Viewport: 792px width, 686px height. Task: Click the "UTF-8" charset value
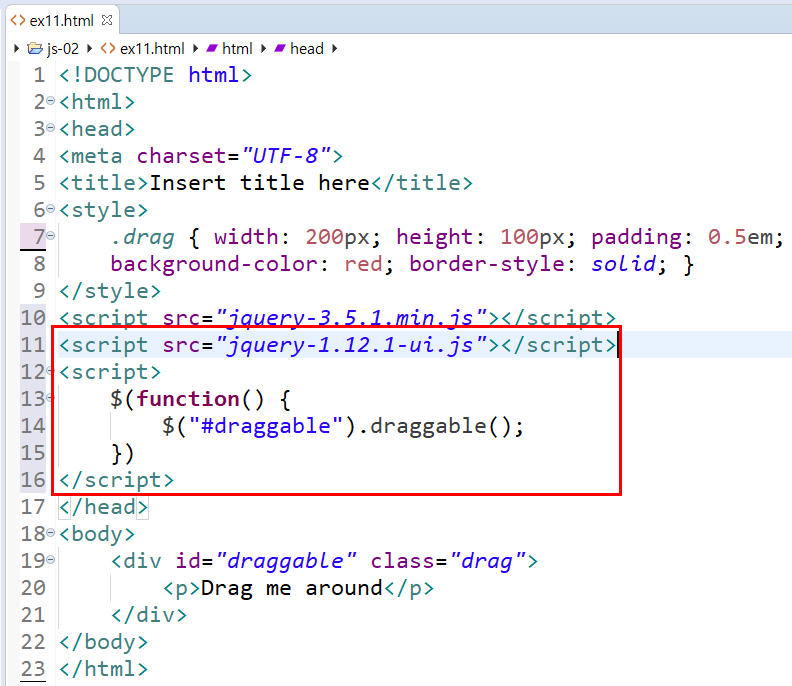286,156
